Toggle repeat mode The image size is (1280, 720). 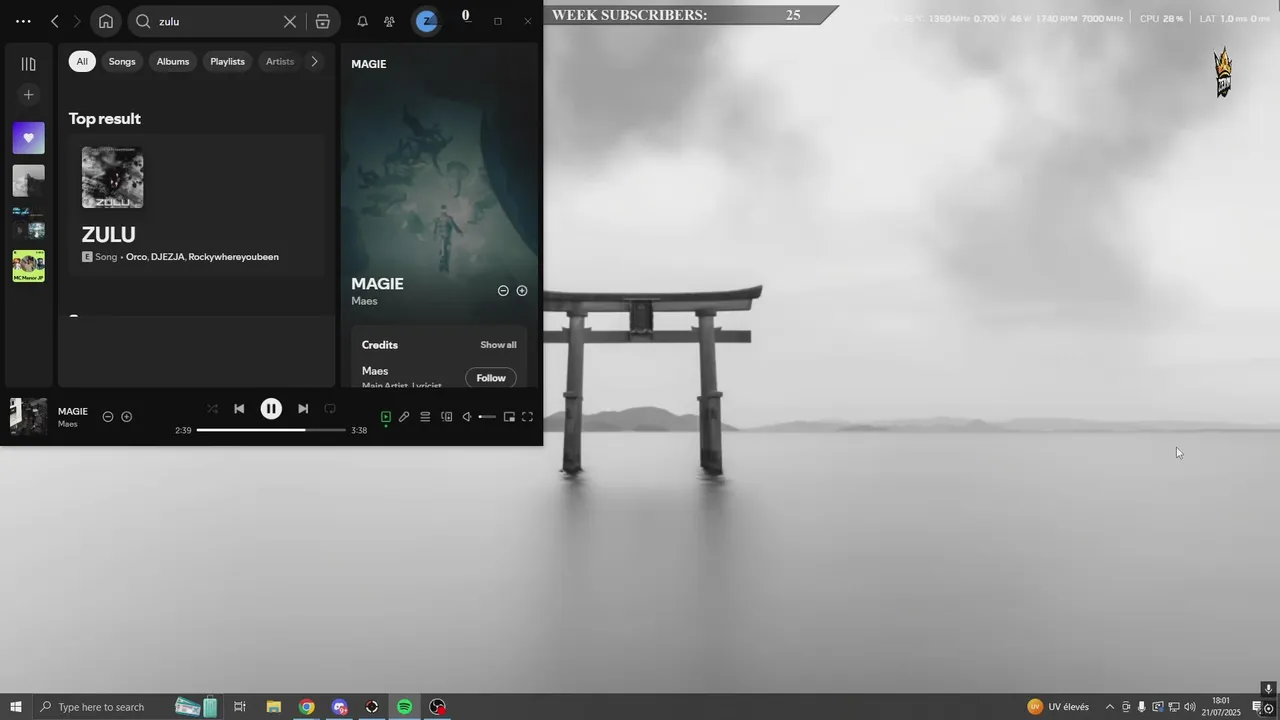[330, 409]
